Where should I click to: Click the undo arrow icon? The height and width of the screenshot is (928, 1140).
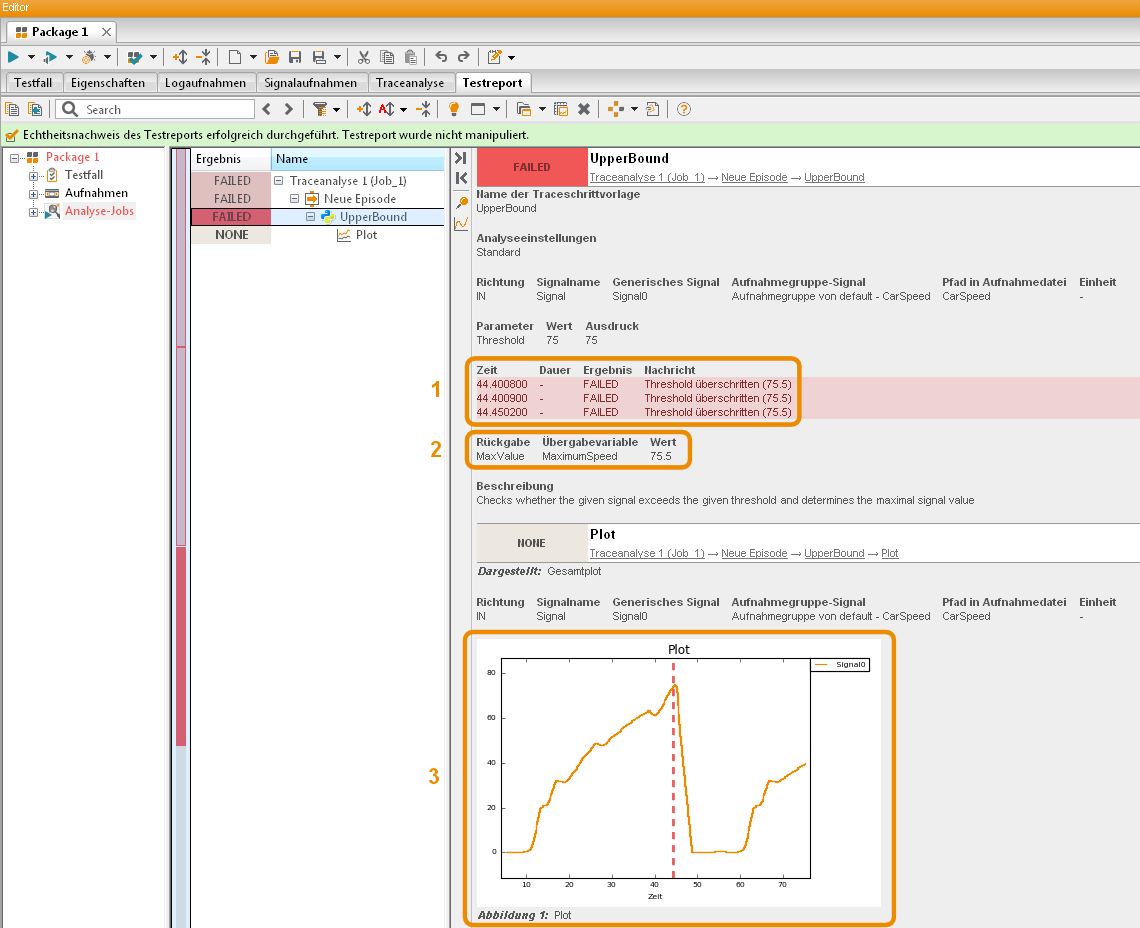[x=441, y=57]
